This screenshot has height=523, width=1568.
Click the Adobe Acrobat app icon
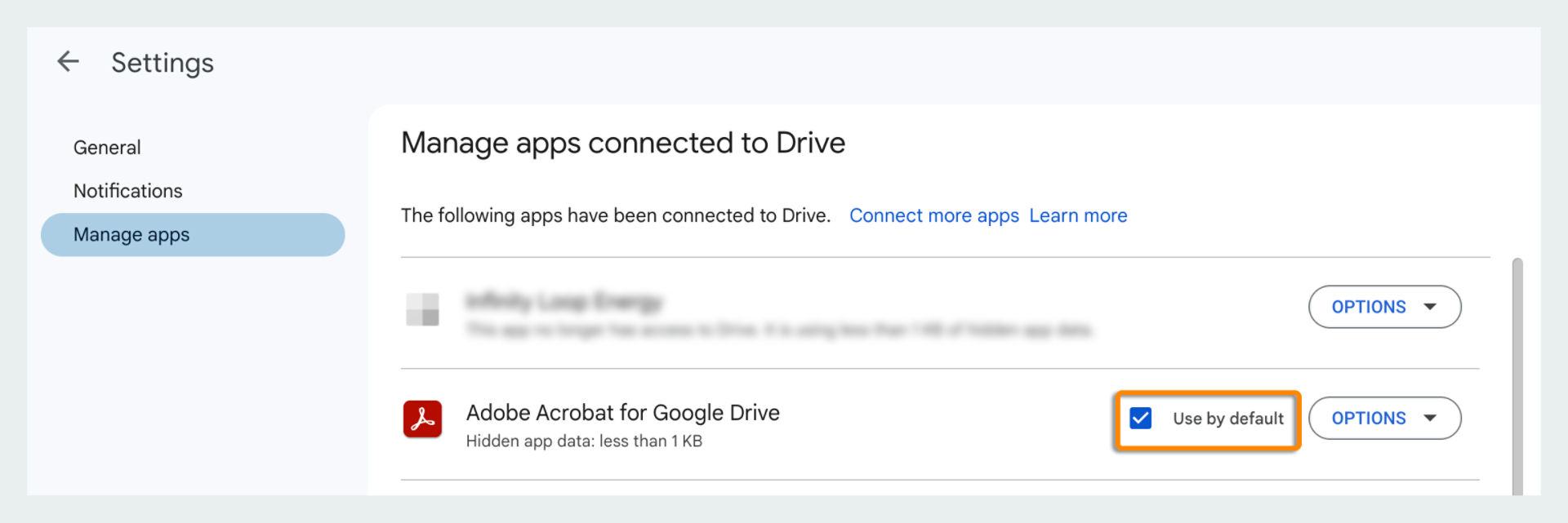422,419
